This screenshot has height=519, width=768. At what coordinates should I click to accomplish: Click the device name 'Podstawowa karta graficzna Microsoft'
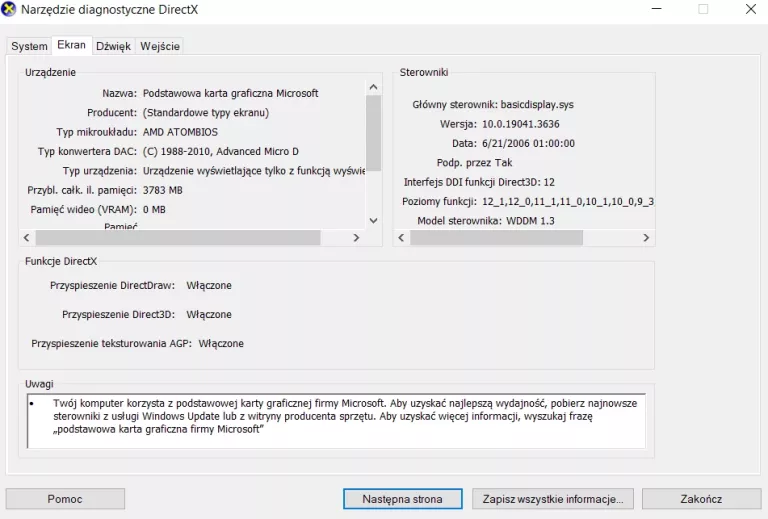tap(230, 93)
